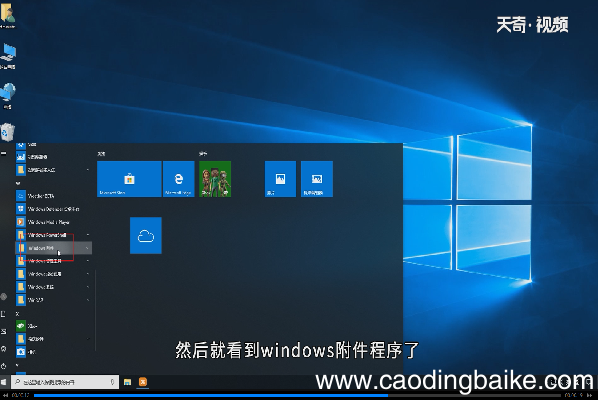Select the user folder desktop icon

(8, 15)
